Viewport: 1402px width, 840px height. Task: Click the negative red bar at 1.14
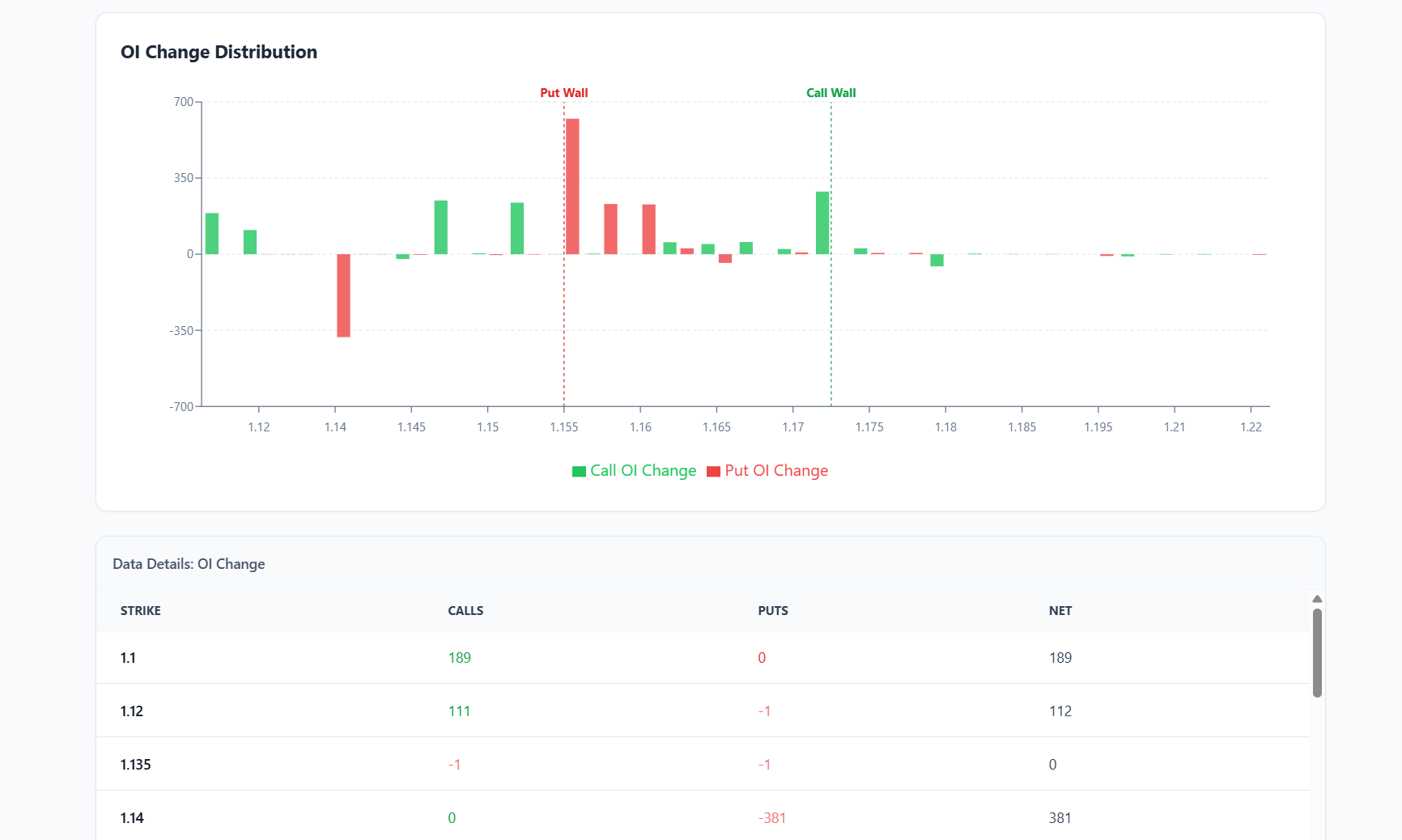pos(342,295)
